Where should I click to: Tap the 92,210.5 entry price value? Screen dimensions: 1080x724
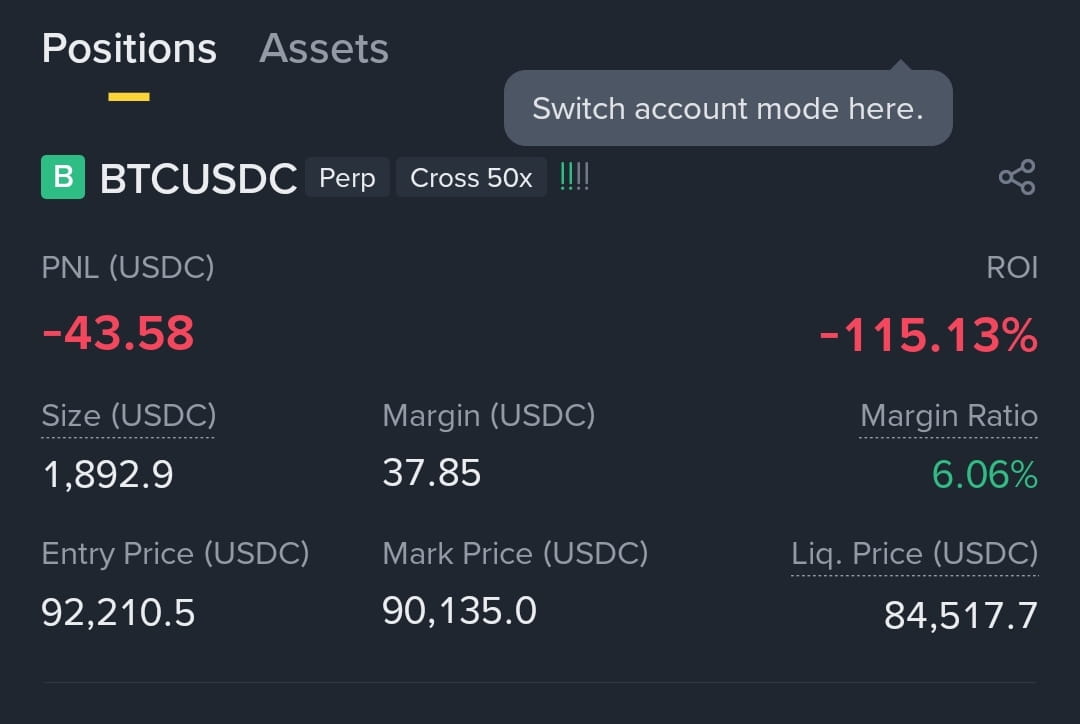[x=118, y=612]
